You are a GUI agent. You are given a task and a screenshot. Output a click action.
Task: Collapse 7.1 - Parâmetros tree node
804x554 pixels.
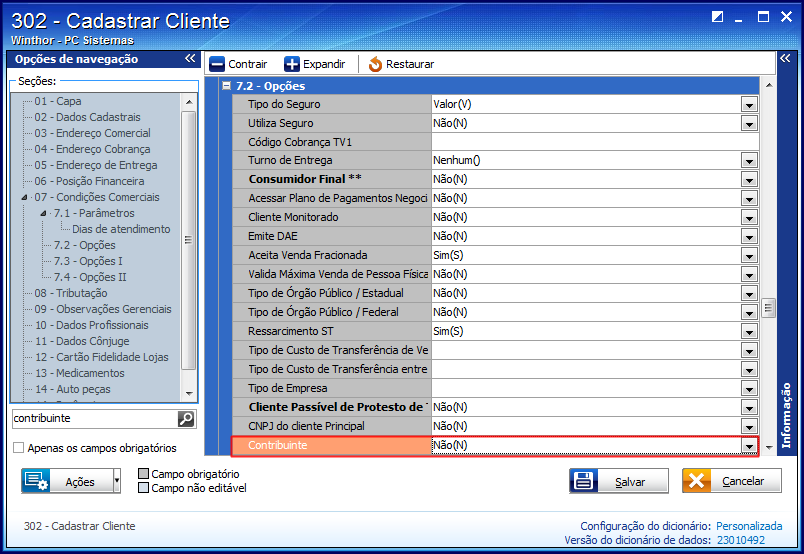tap(44, 213)
